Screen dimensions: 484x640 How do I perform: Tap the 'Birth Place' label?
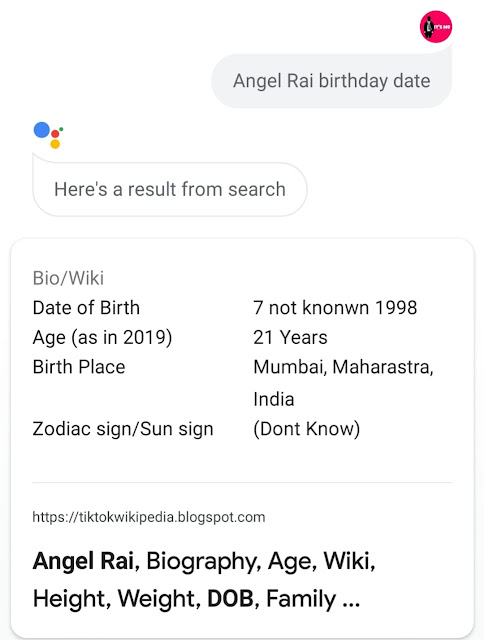[x=79, y=367]
